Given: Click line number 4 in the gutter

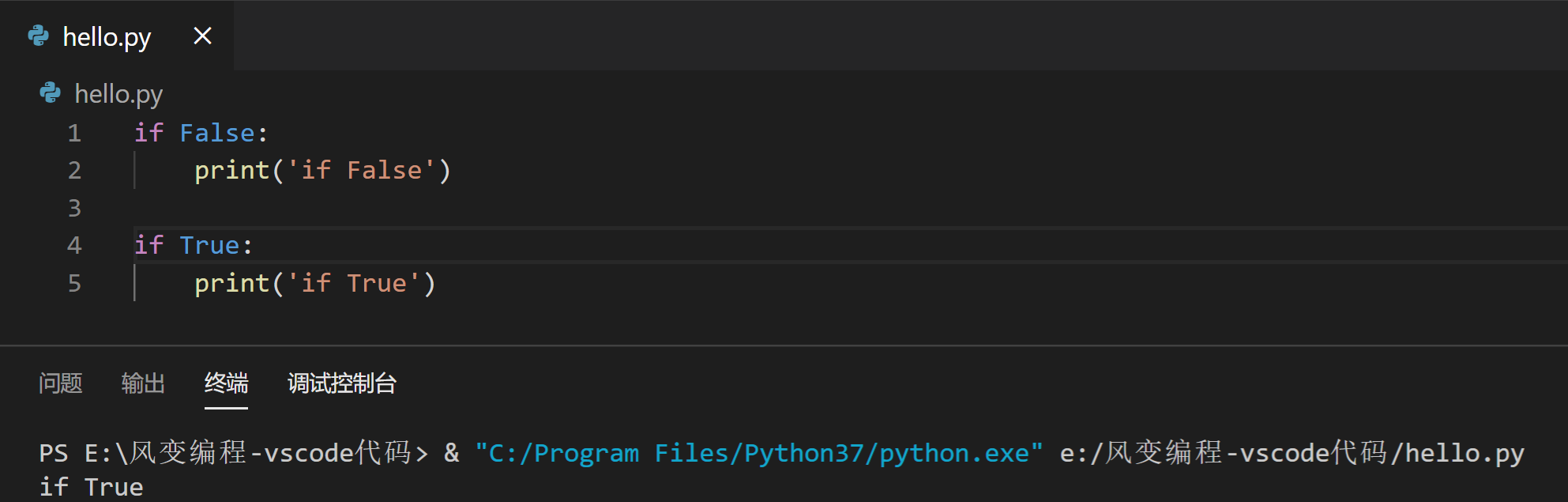Looking at the screenshot, I should click(x=74, y=245).
